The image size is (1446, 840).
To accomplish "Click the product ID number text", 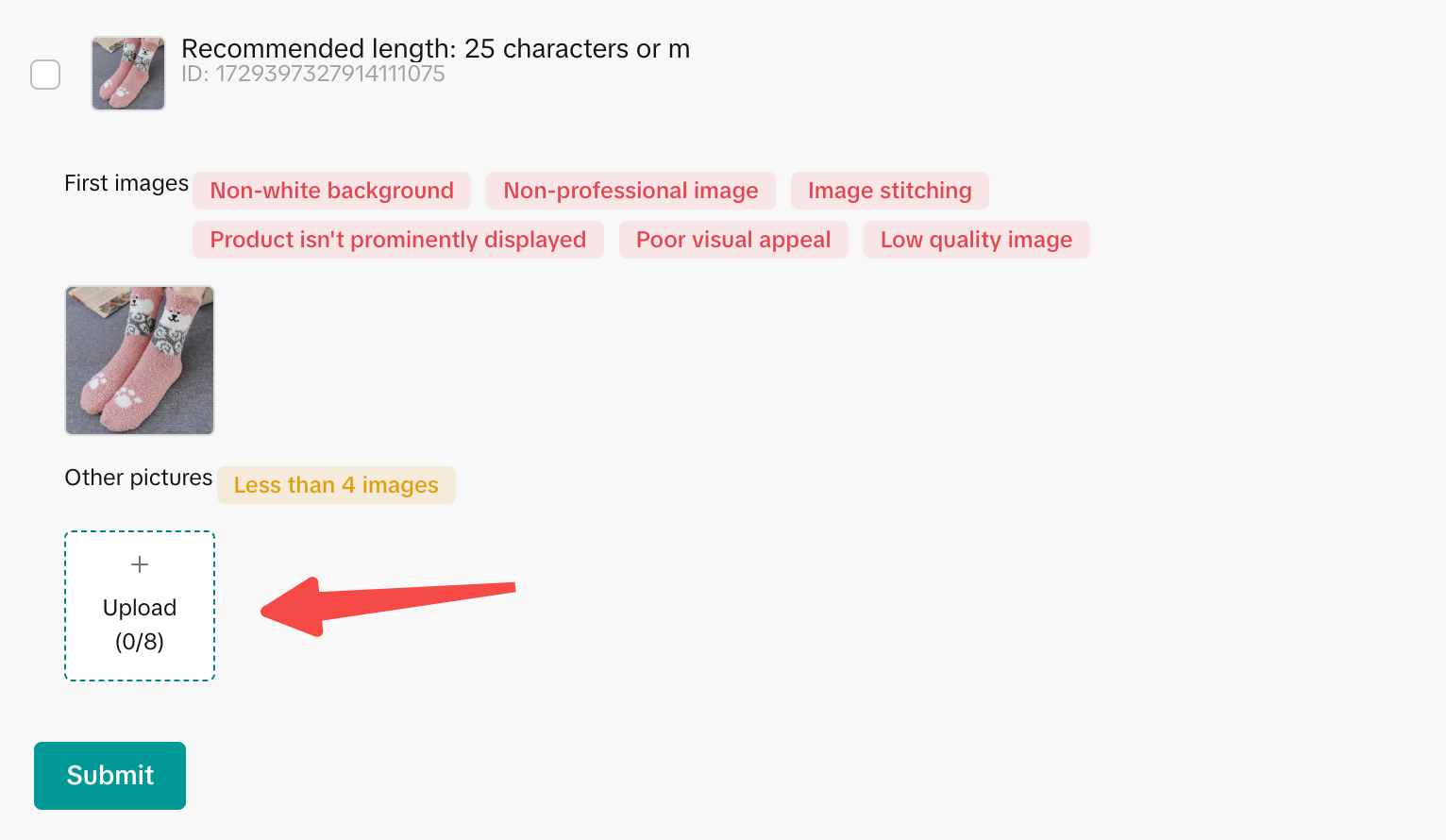I will tap(312, 75).
